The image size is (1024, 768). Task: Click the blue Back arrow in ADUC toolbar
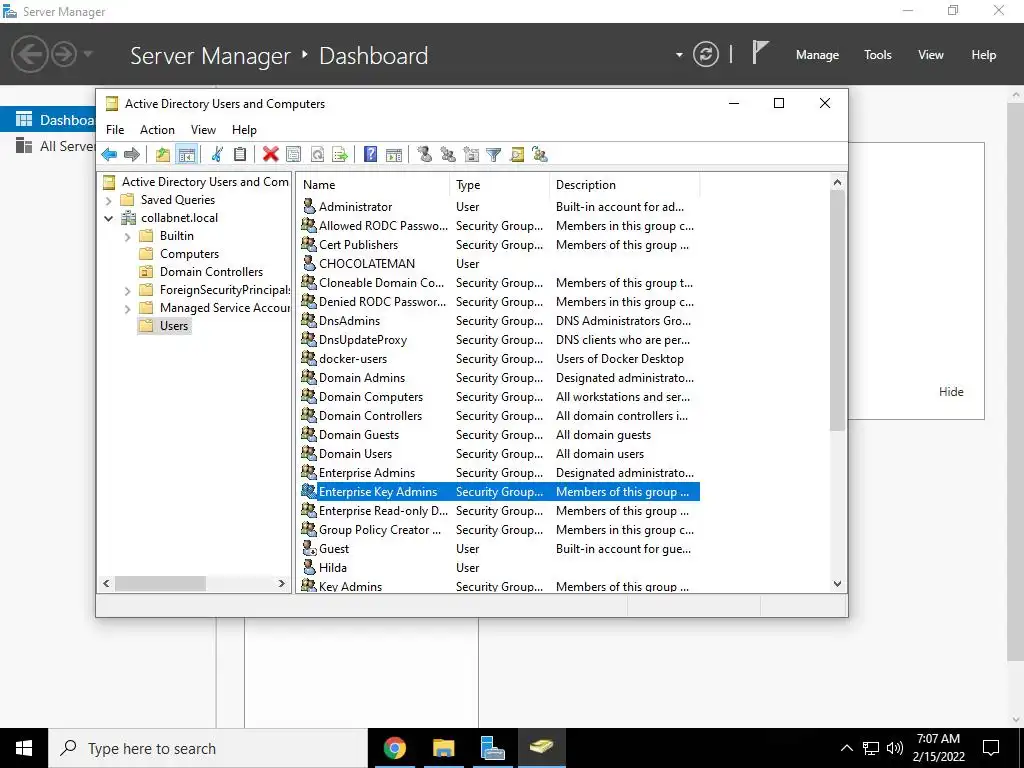(x=109, y=155)
